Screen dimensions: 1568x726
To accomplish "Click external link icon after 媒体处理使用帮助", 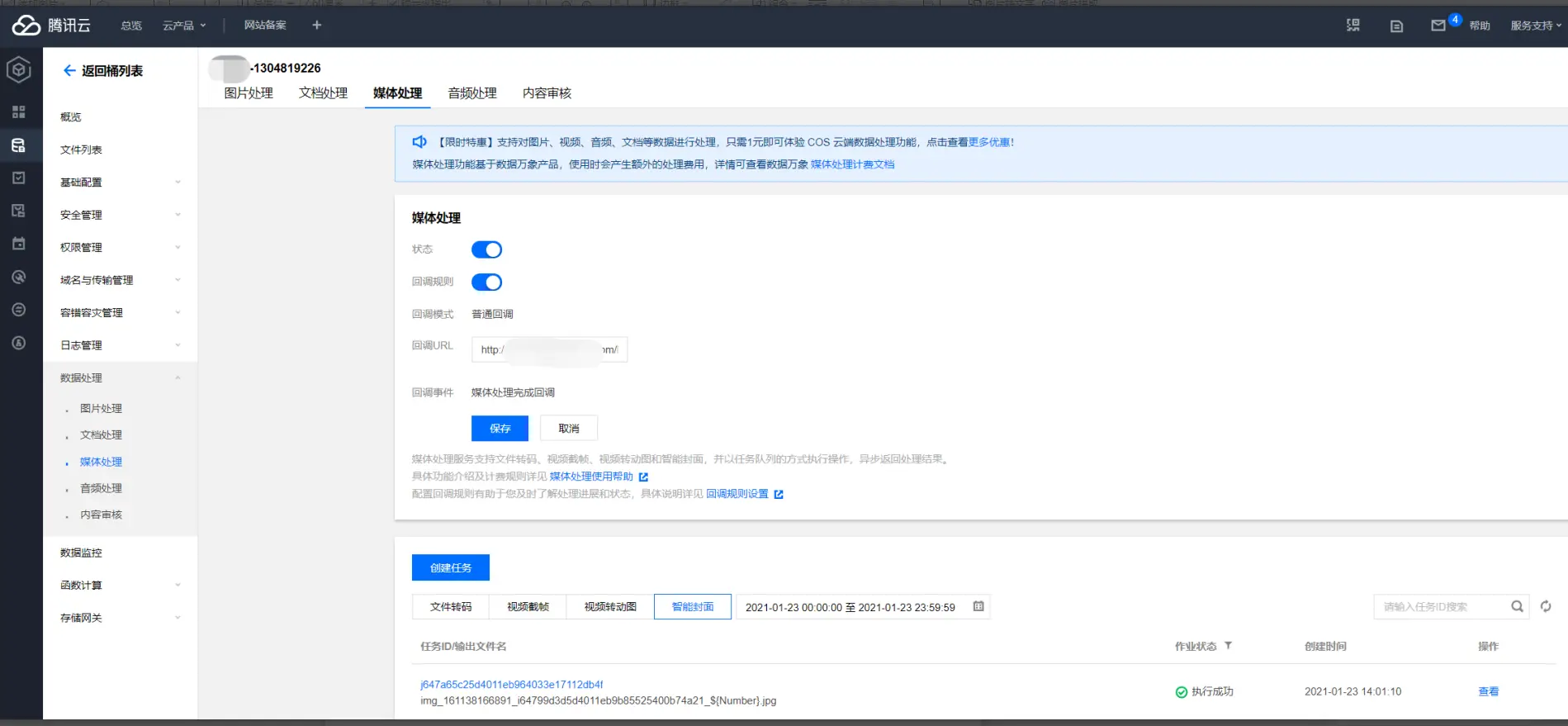I will (x=644, y=477).
